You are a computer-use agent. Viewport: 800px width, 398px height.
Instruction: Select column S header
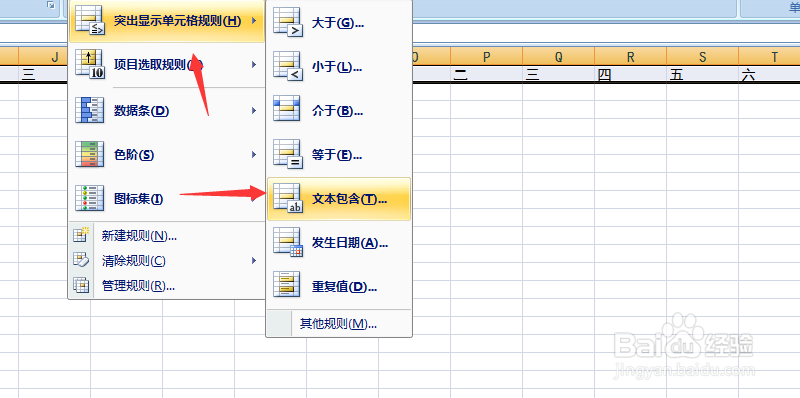point(702,57)
